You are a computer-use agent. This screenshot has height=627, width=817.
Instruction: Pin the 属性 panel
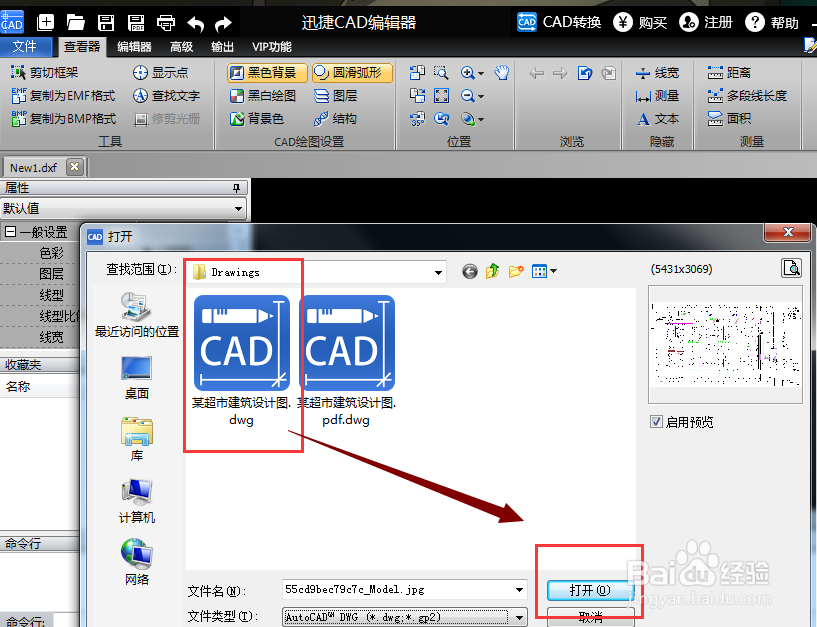tap(237, 188)
